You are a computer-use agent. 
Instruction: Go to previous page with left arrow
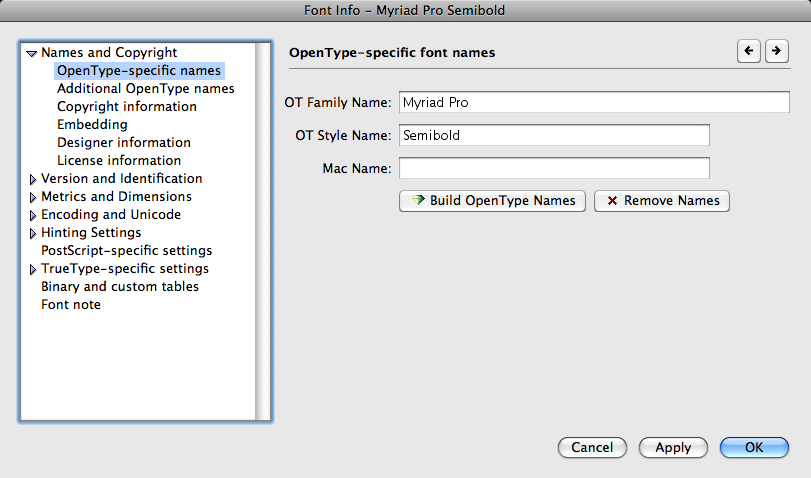[748, 51]
